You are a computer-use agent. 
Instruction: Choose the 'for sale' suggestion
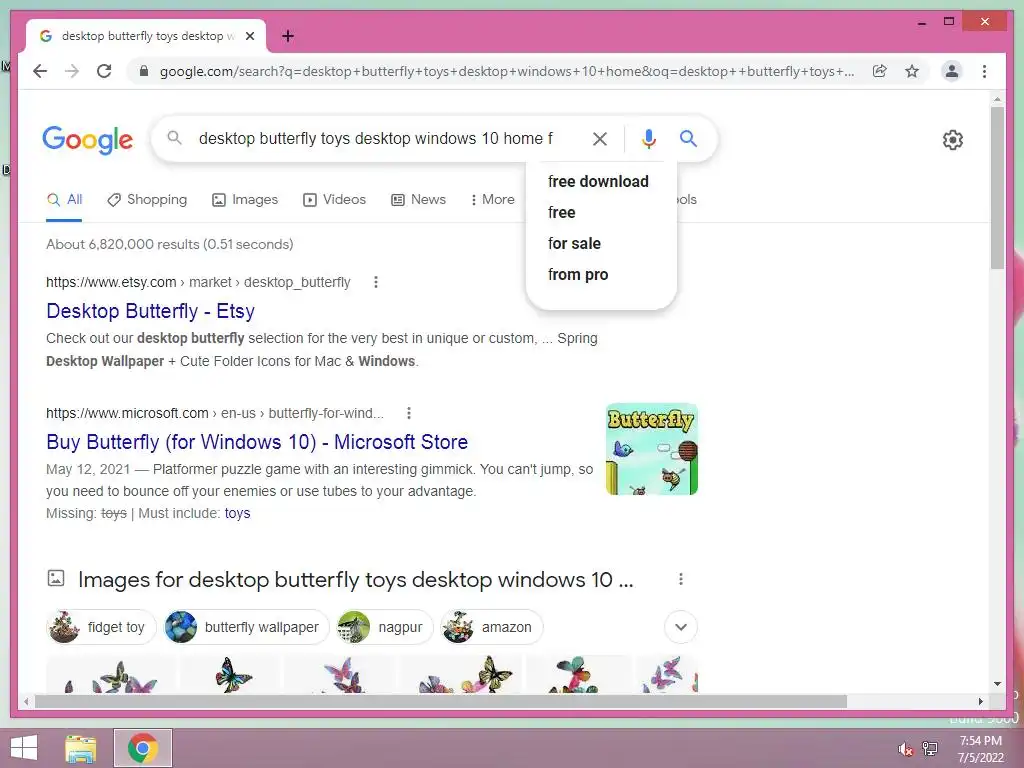(574, 244)
